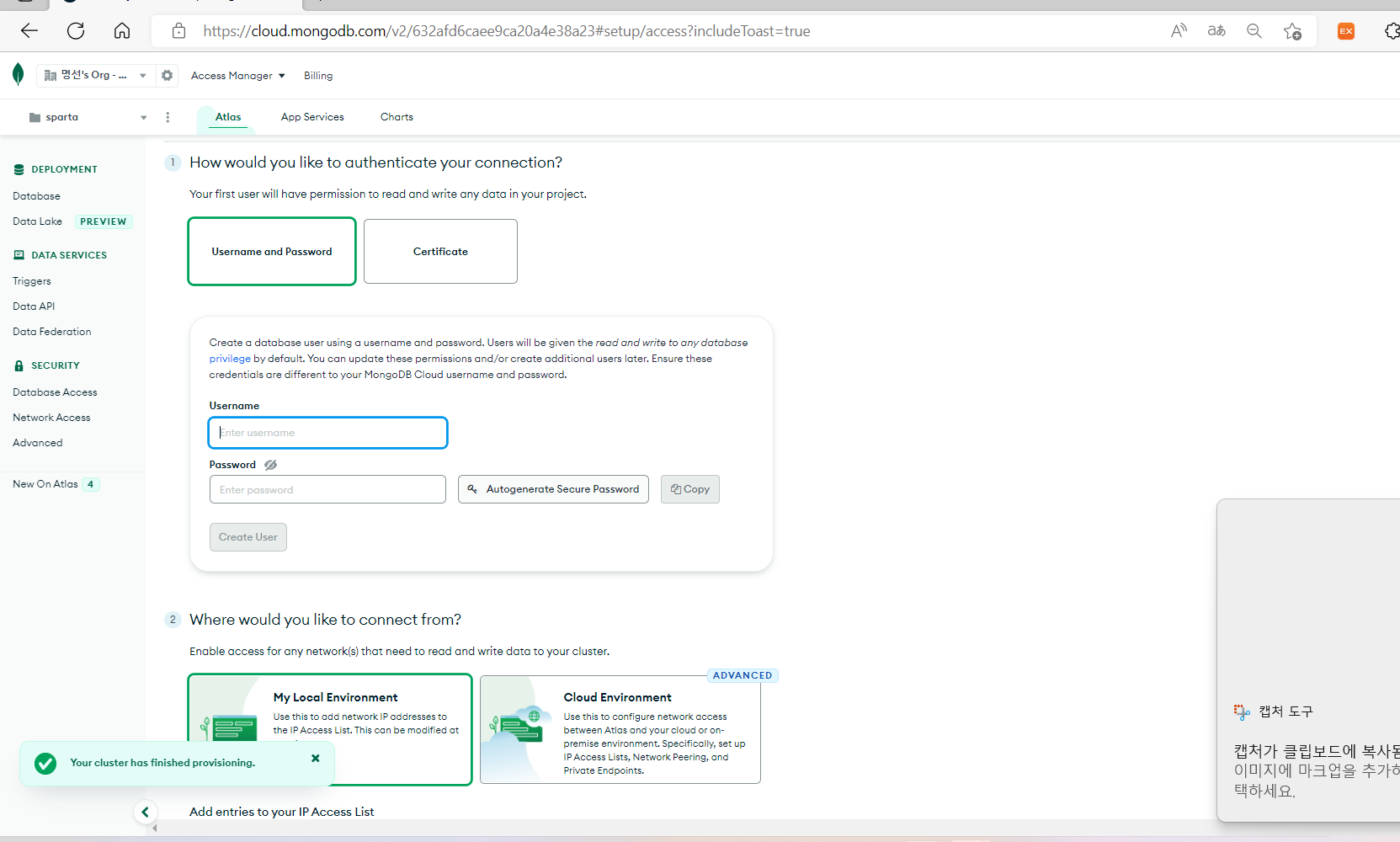
Task: Follow the privilege link
Action: (x=230, y=359)
